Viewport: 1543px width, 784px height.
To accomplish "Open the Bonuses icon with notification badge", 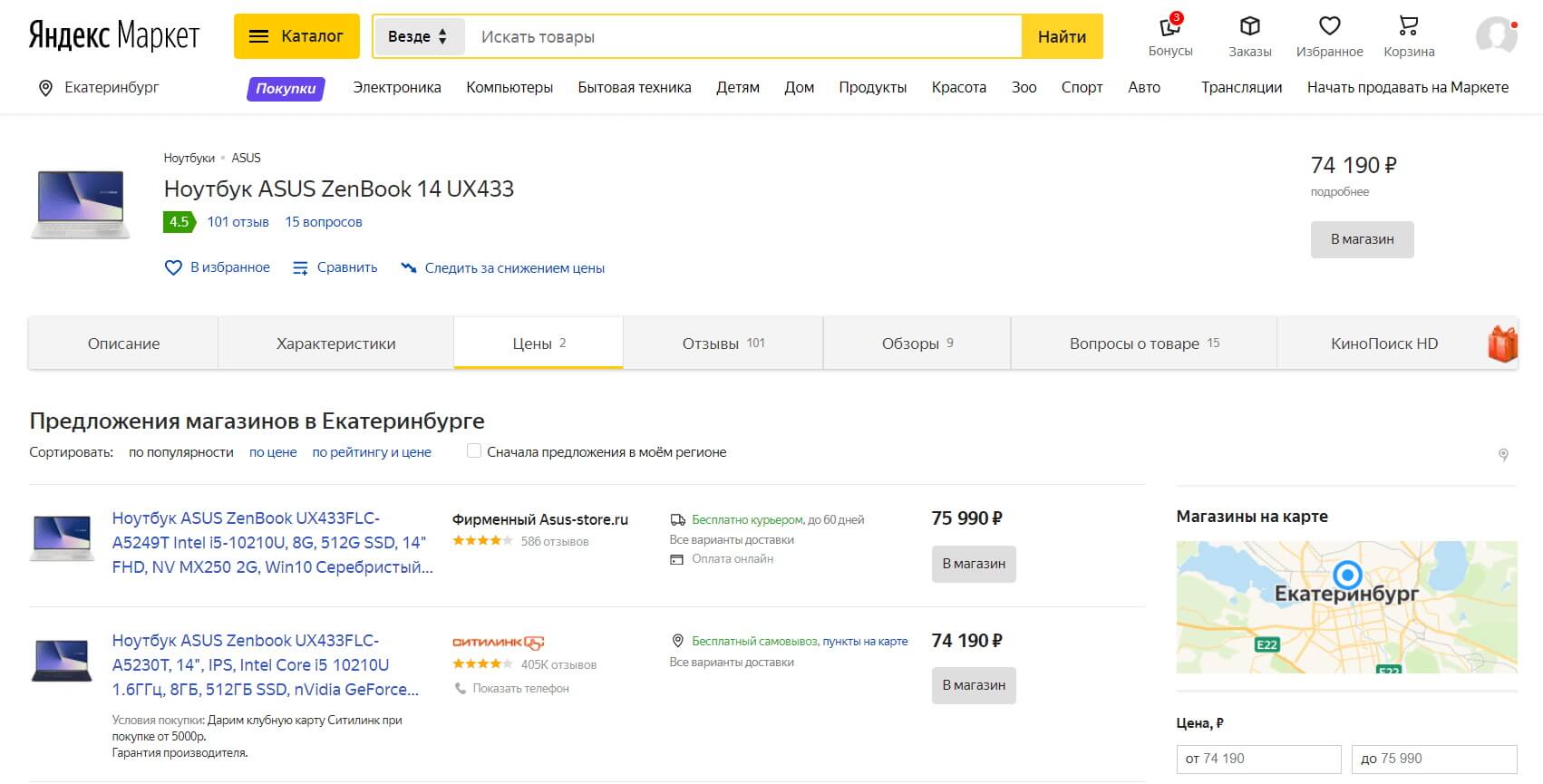I will pos(1169,27).
